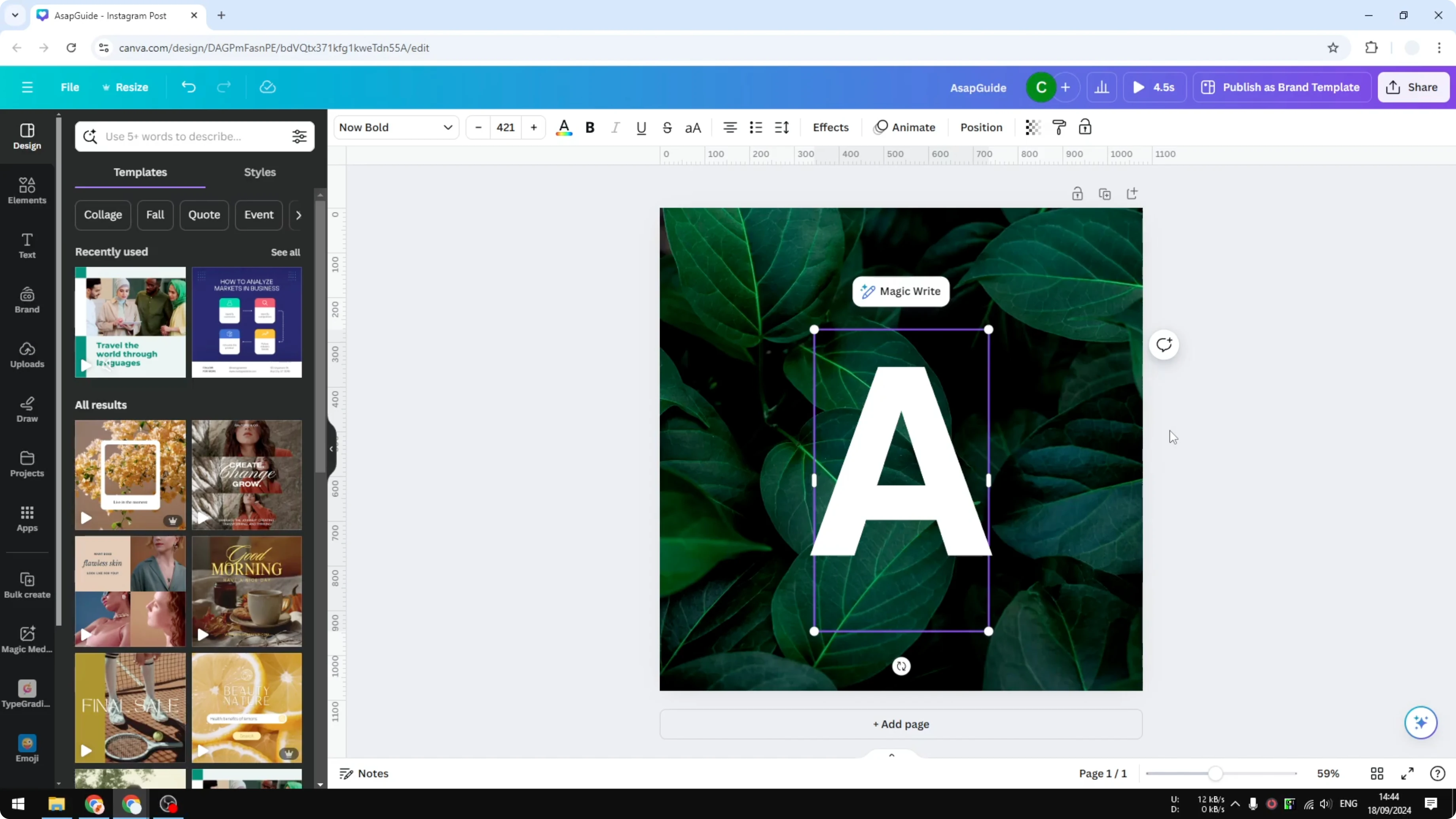Switch to the Templates tab
This screenshot has height=819, width=1456.
140,173
